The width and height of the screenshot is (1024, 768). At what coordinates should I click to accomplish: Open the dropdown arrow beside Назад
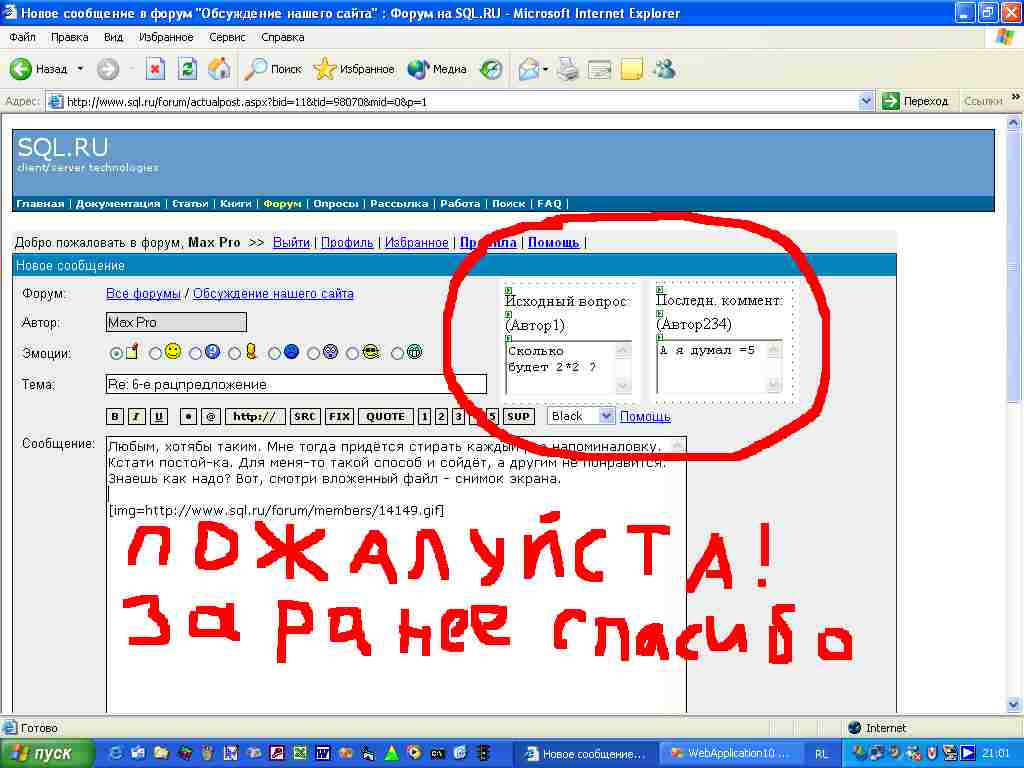(x=80, y=69)
